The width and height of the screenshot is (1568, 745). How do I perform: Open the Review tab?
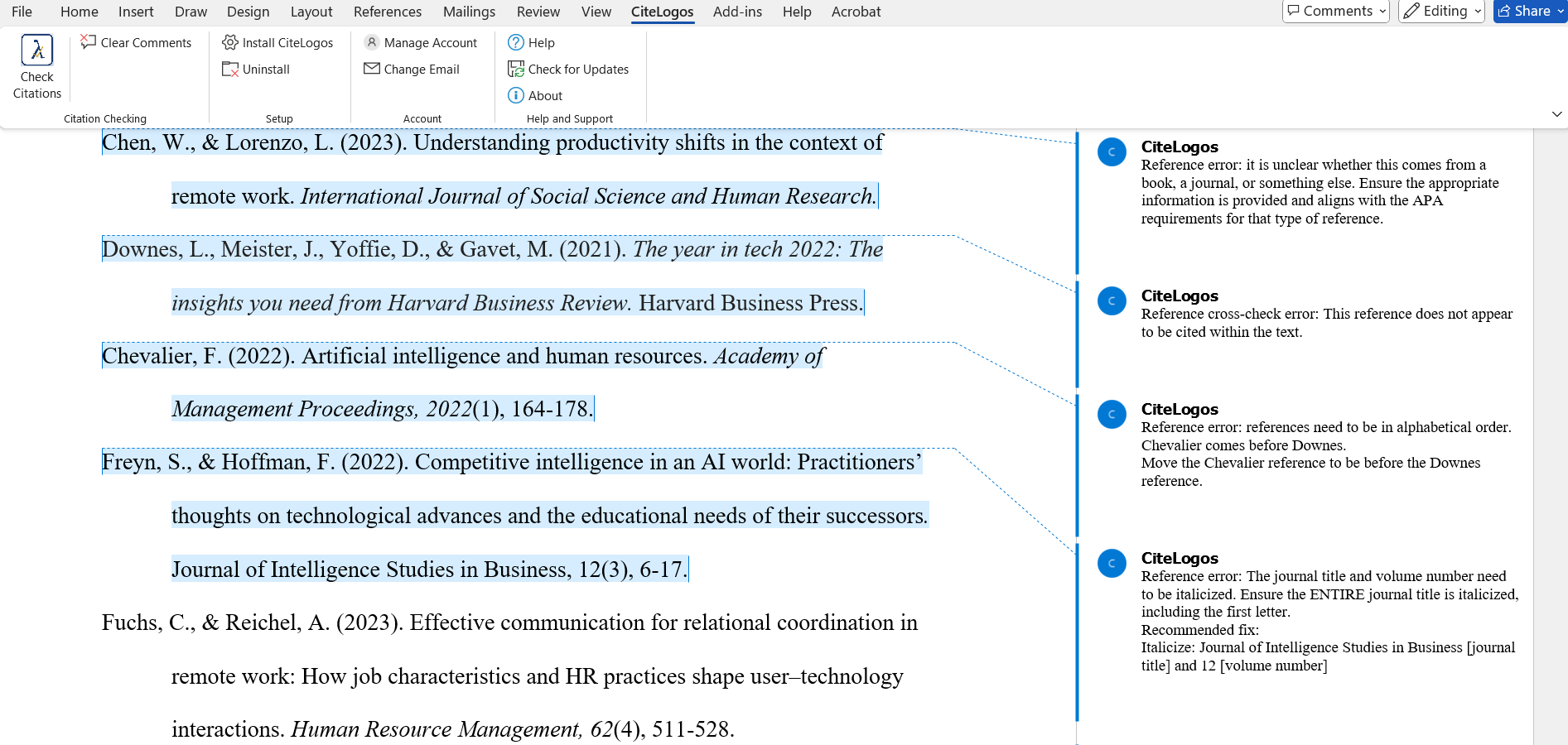click(x=538, y=11)
